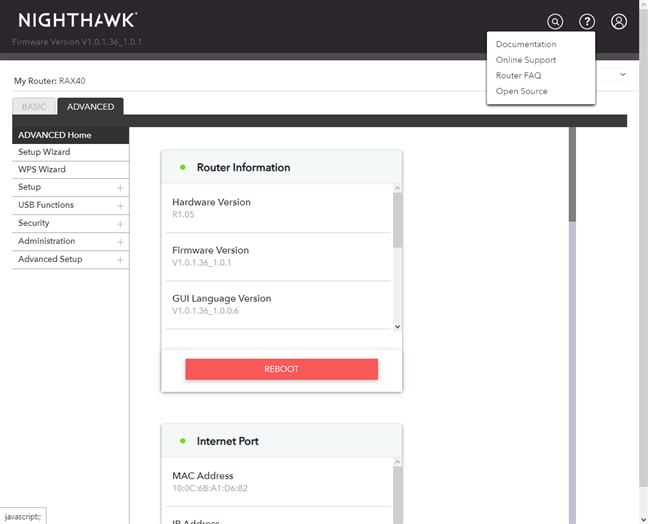648x524 pixels.
Task: Click MAC Address value 10:0C:6B:A1:D6:82
Action: point(210,488)
